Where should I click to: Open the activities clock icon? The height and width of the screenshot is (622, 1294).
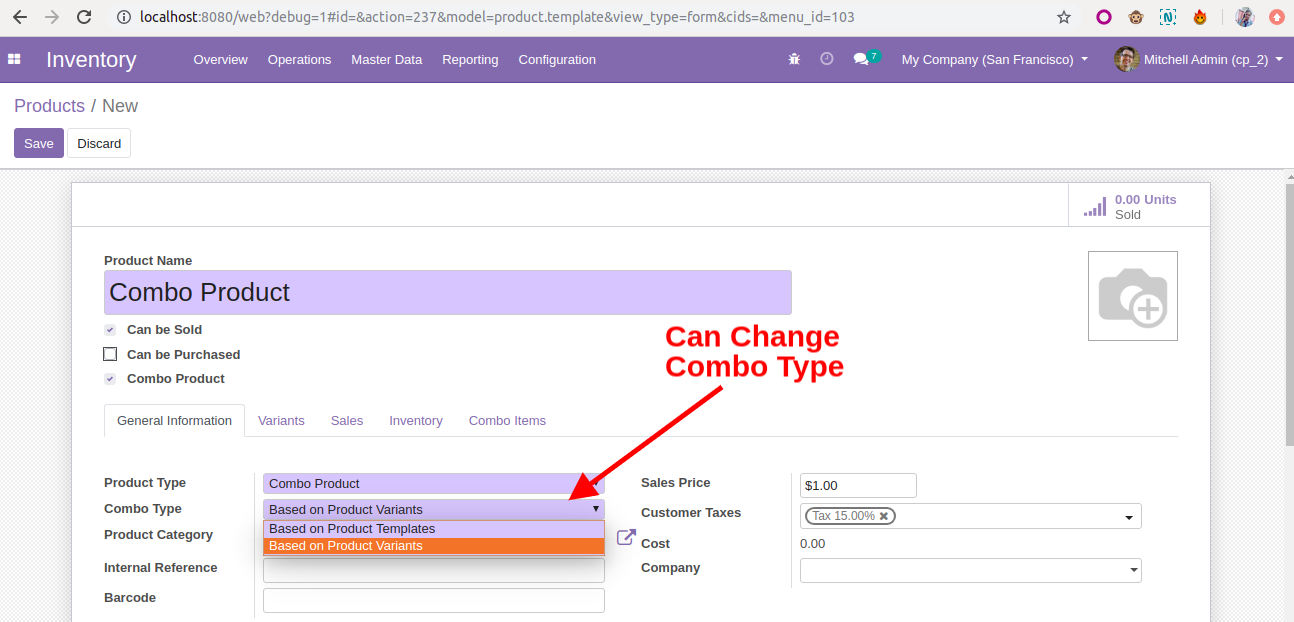point(826,59)
